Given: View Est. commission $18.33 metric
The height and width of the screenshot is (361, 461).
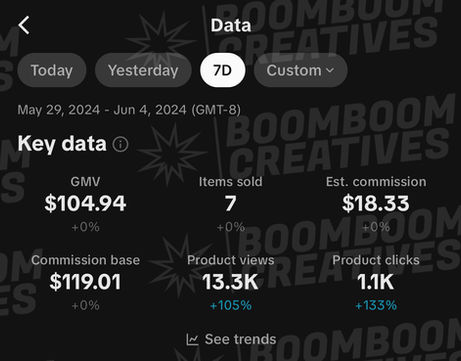Looking at the screenshot, I should point(376,204).
